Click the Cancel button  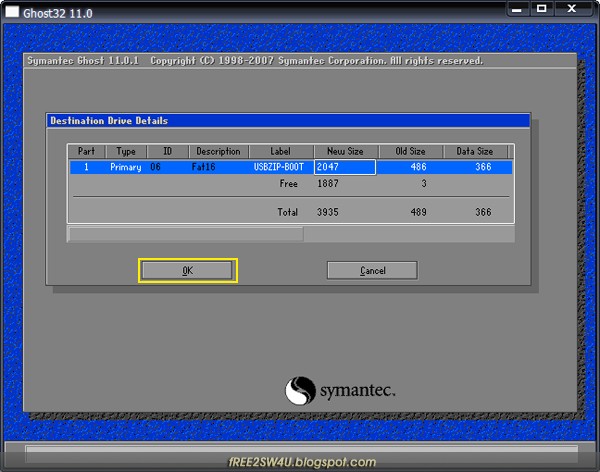[372, 271]
